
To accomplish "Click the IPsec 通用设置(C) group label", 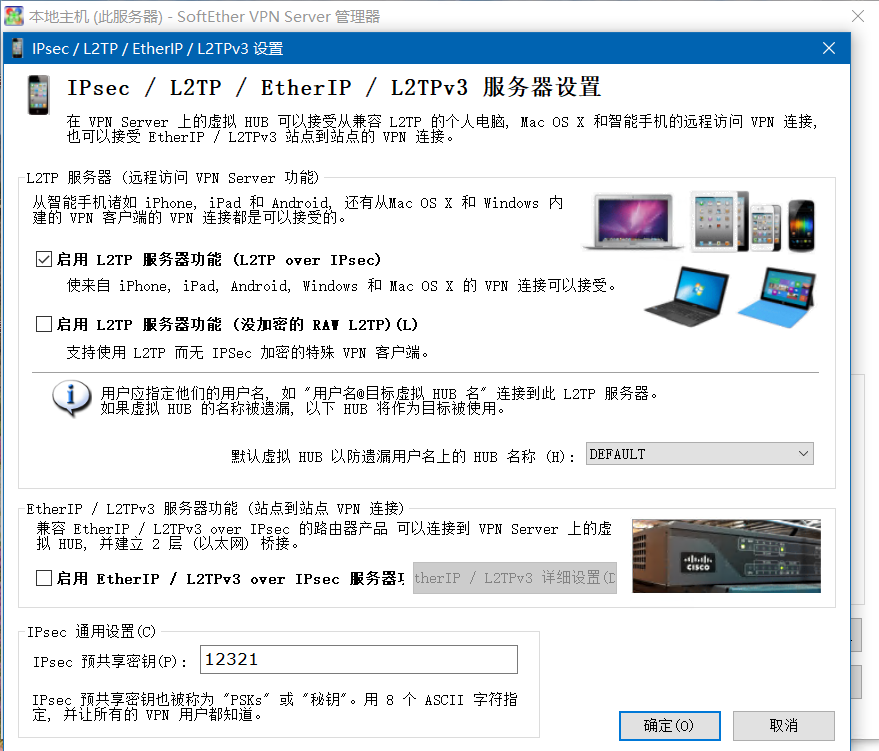I will (x=91, y=632).
